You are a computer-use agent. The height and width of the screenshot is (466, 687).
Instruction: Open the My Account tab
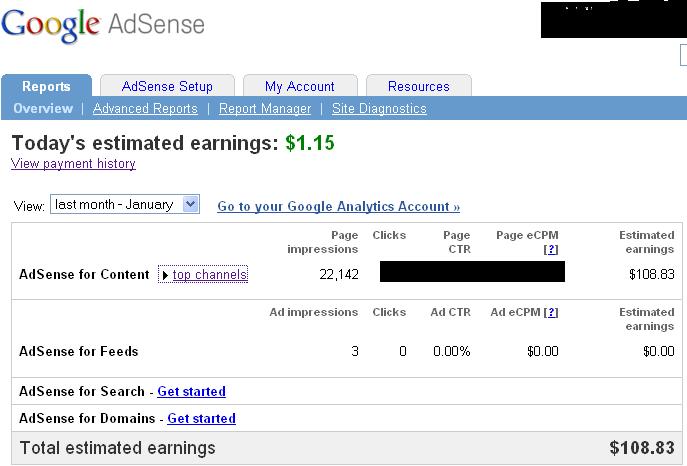coord(300,86)
